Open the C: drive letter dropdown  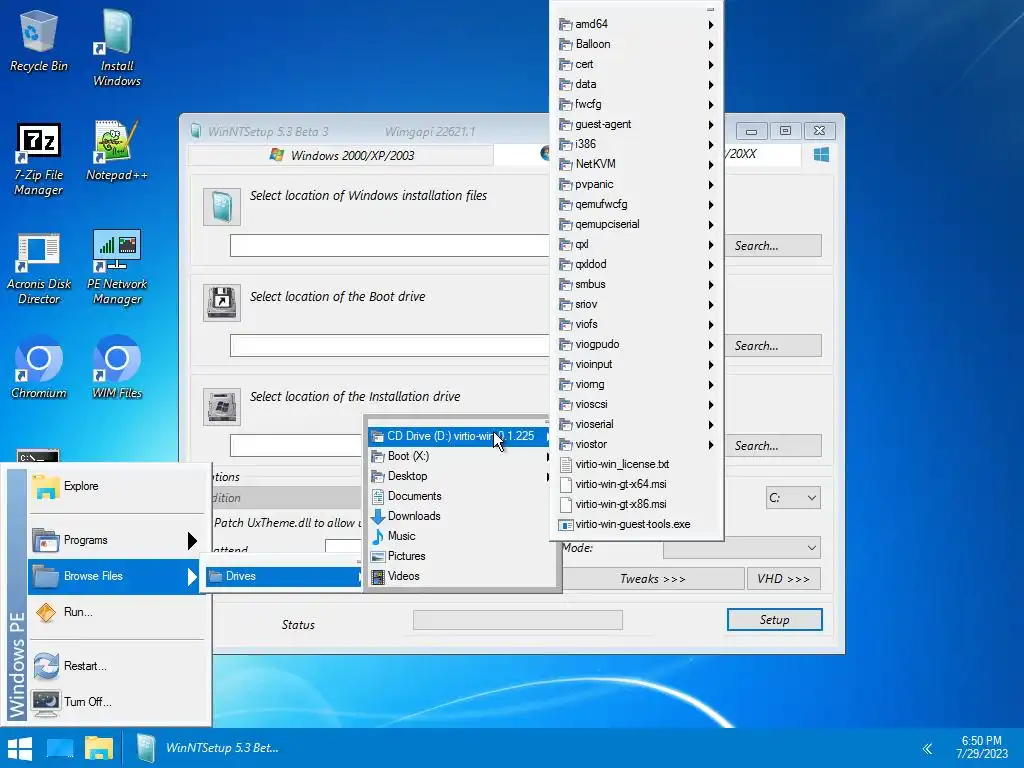pos(793,498)
